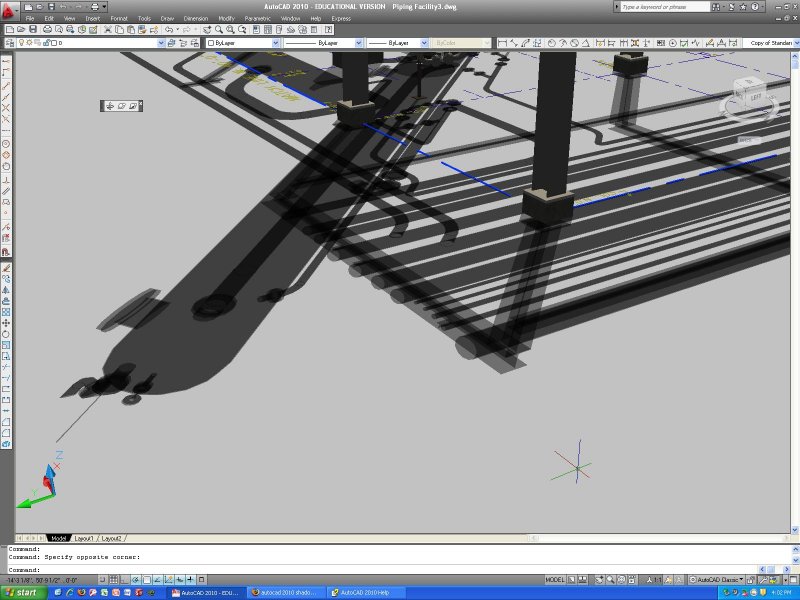This screenshot has height=600, width=800.
Task: Toggle the MODEL space button in status bar
Action: point(555,580)
